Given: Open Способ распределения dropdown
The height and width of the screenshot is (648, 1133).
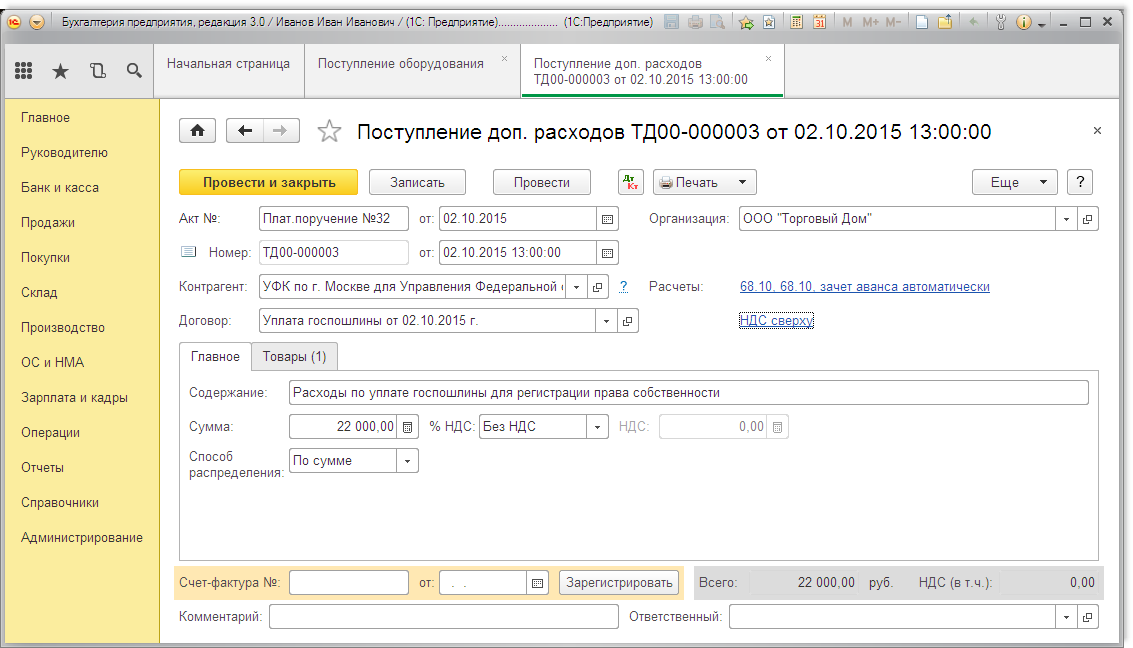Looking at the screenshot, I should (x=407, y=461).
